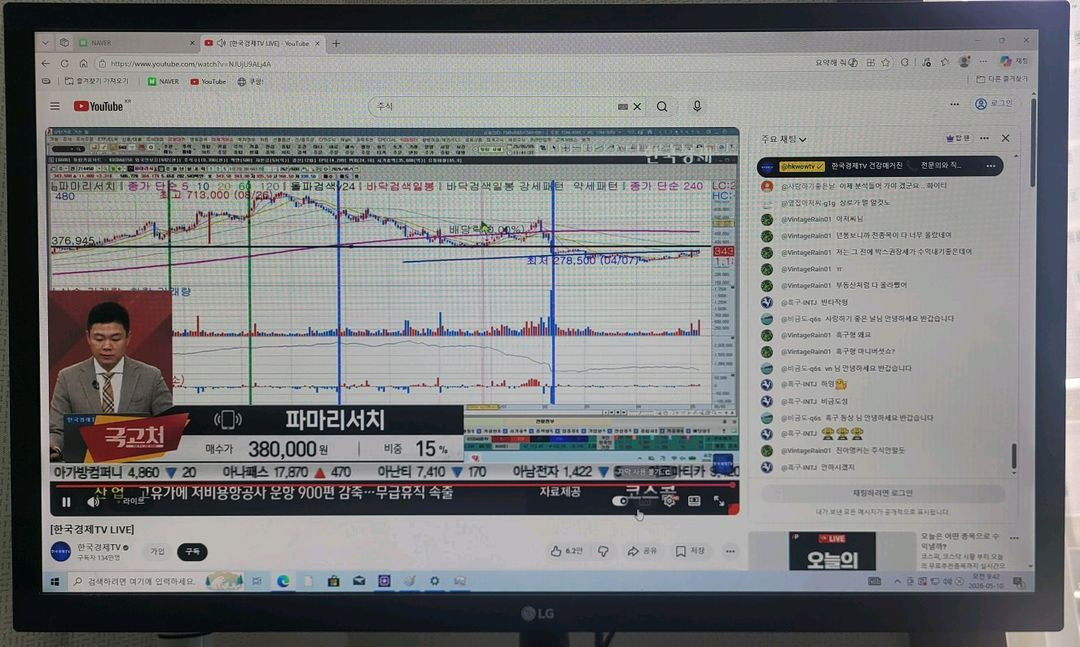Share the video (공유)
This screenshot has width=1080, height=647.
(x=642, y=551)
